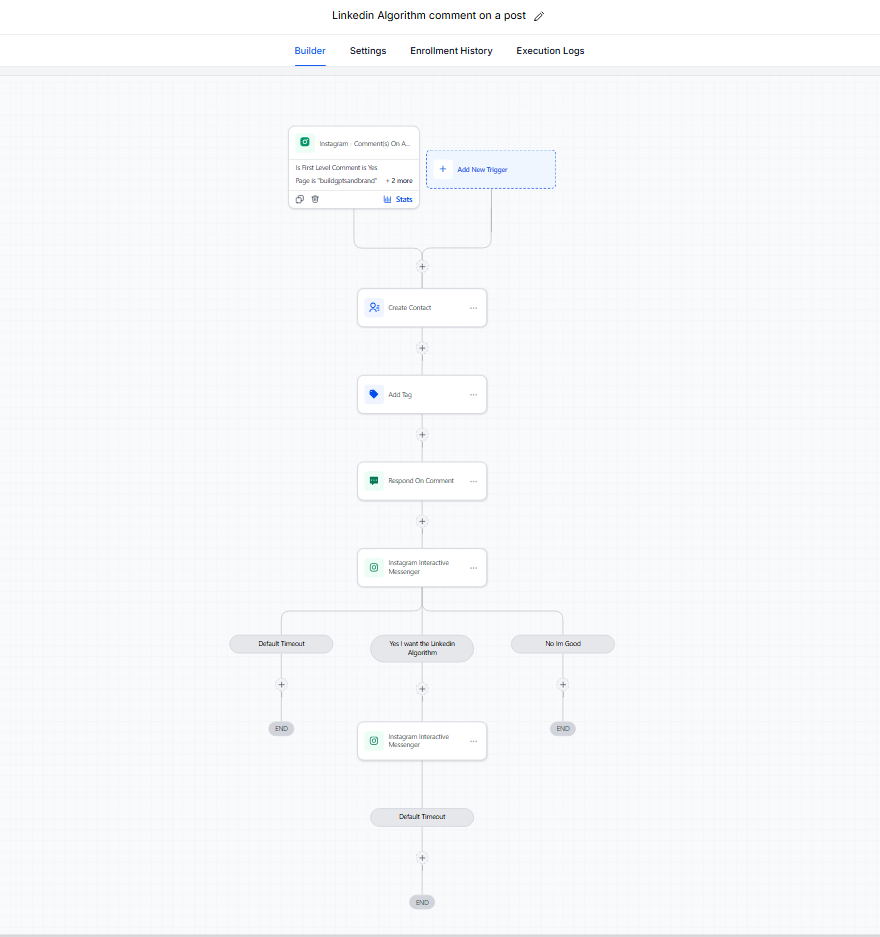The image size is (880, 937).
Task: Delete the Instagram comment trigger
Action: 315,199
